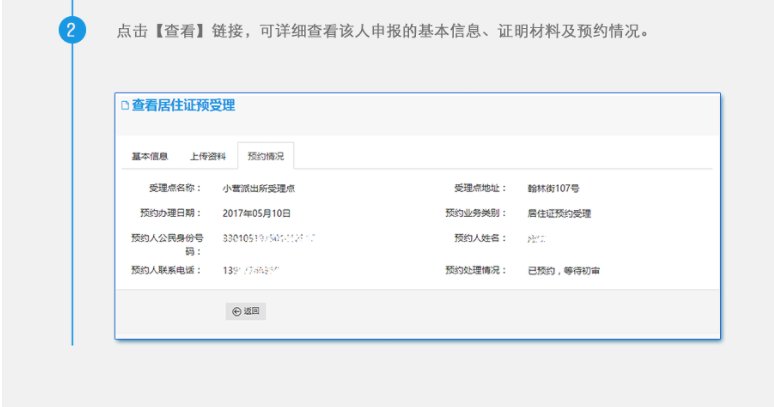The width and height of the screenshot is (774, 407).
Task: Open the 基本信息 tab
Action: tap(150, 156)
